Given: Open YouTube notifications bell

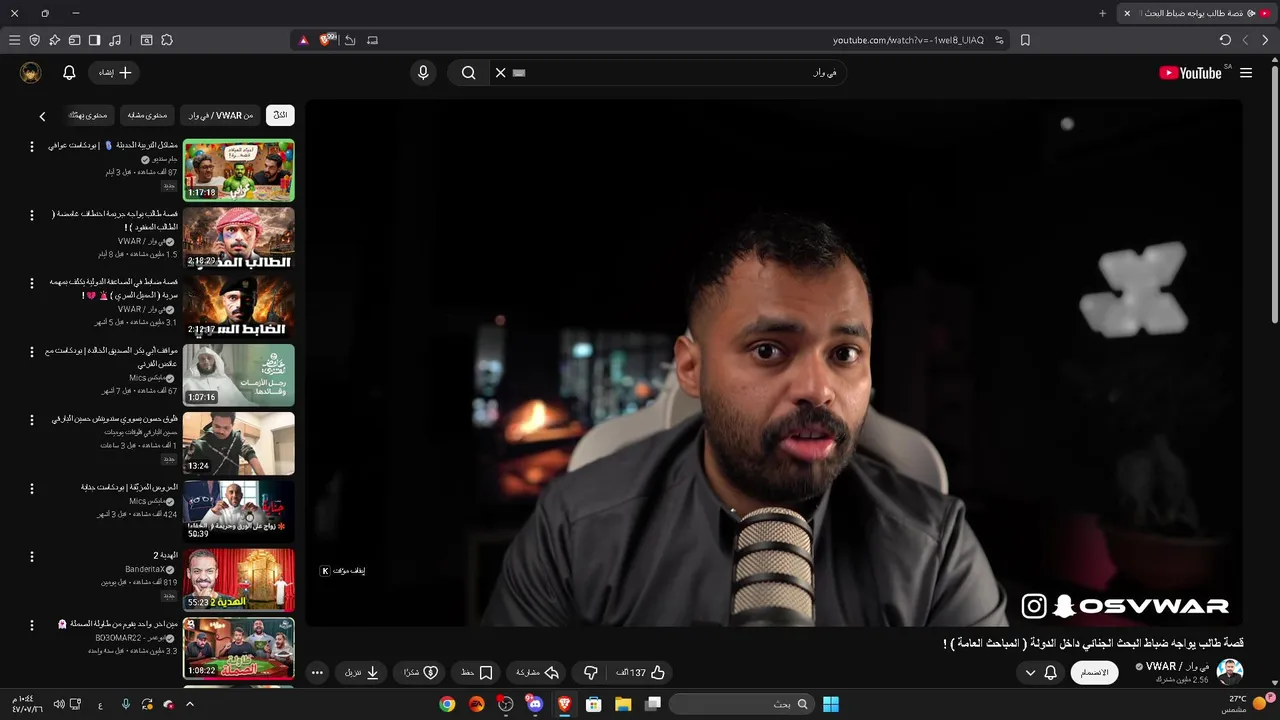Looking at the screenshot, I should click(x=69, y=73).
